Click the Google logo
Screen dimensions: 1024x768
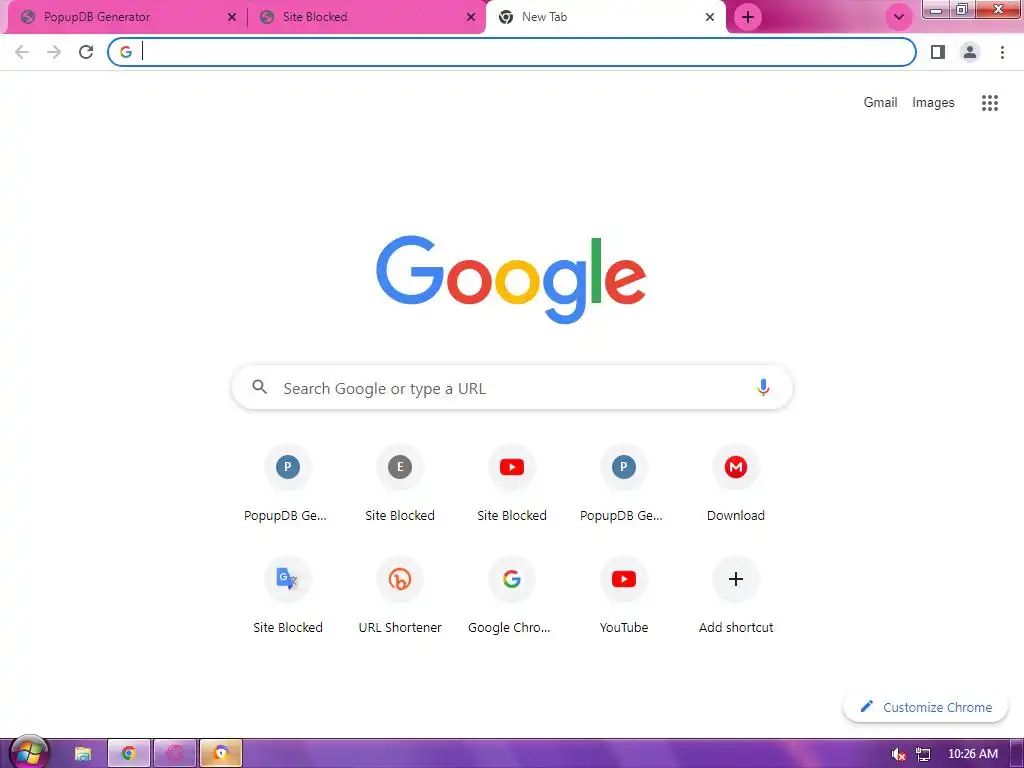tap(511, 280)
